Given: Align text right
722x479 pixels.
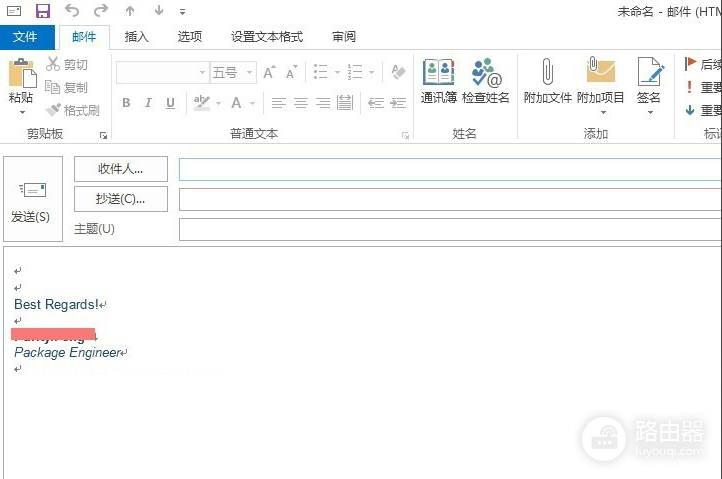Looking at the screenshot, I should click(323, 103).
